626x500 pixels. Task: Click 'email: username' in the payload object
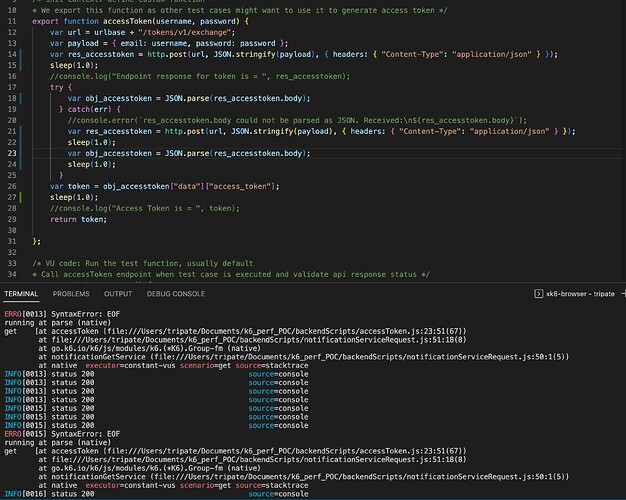[x=154, y=43]
